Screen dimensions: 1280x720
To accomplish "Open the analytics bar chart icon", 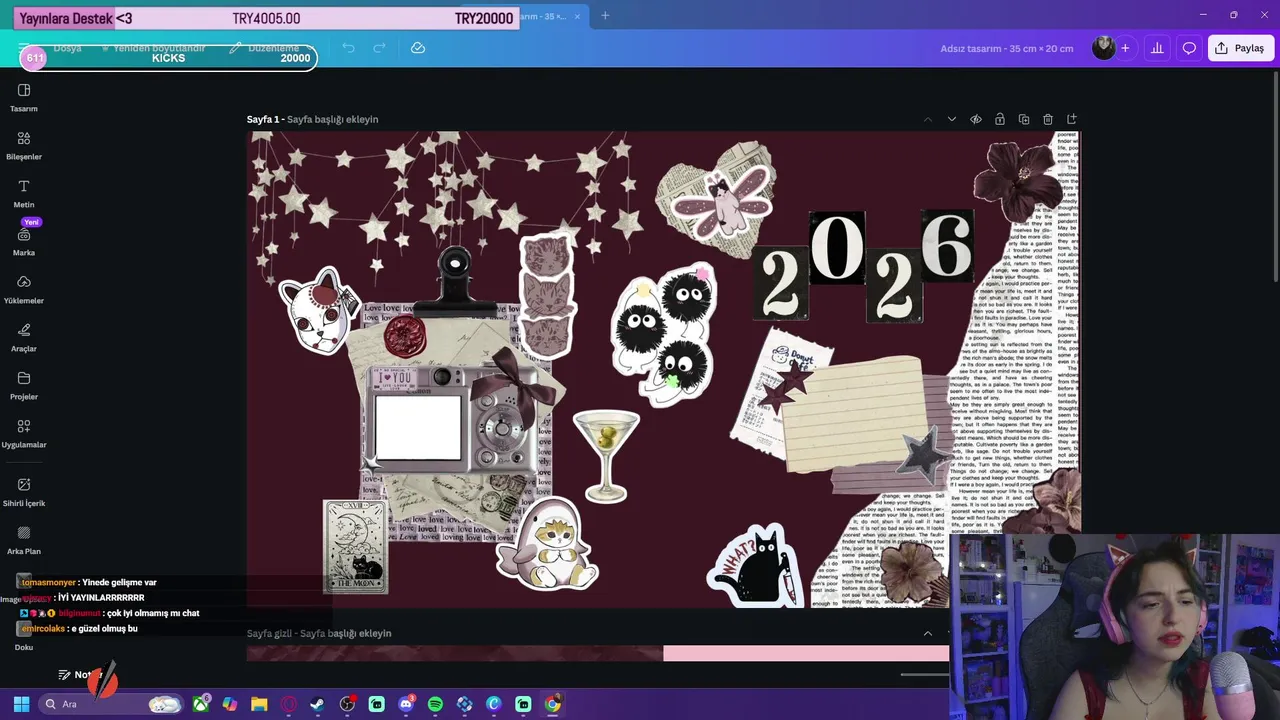I will [x=1157, y=48].
